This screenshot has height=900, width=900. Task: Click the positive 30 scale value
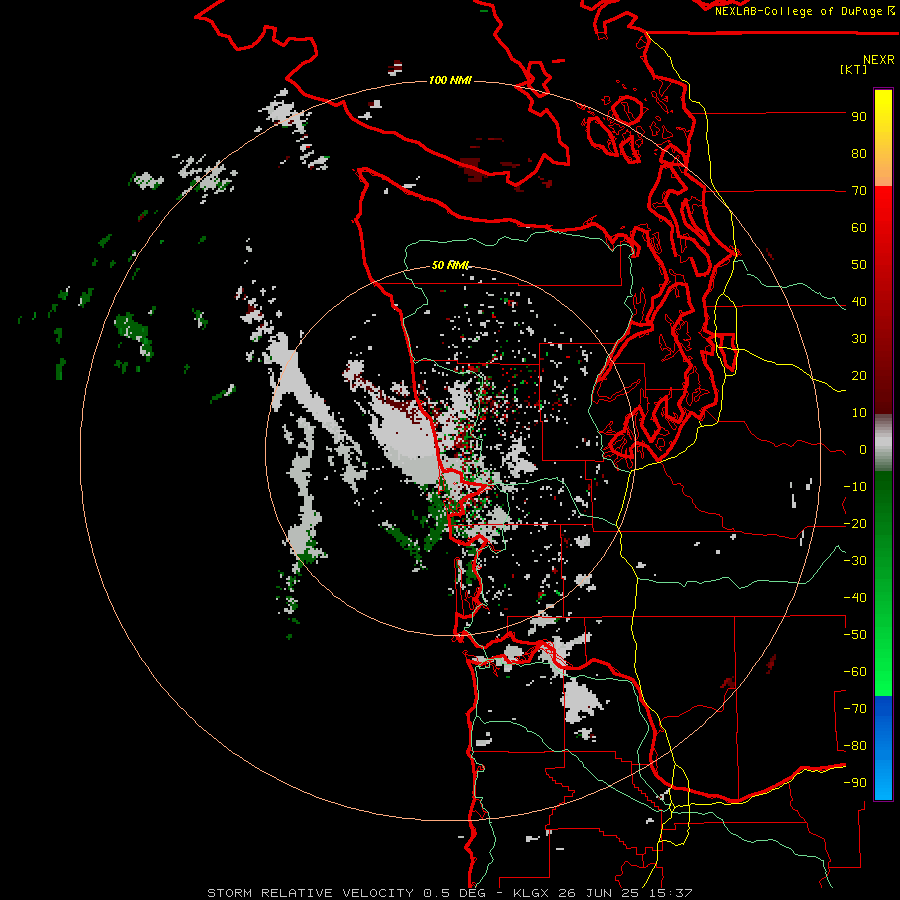tap(859, 339)
